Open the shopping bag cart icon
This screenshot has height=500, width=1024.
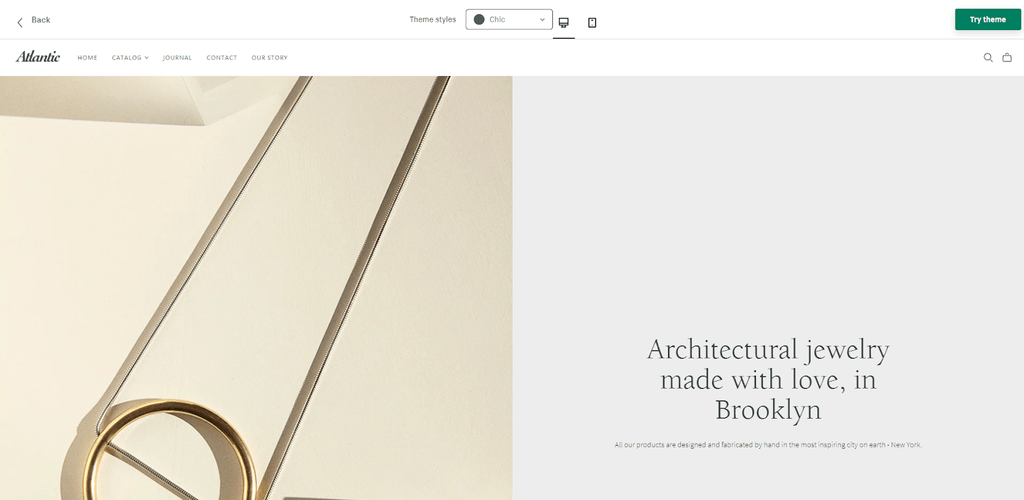pos(1007,57)
